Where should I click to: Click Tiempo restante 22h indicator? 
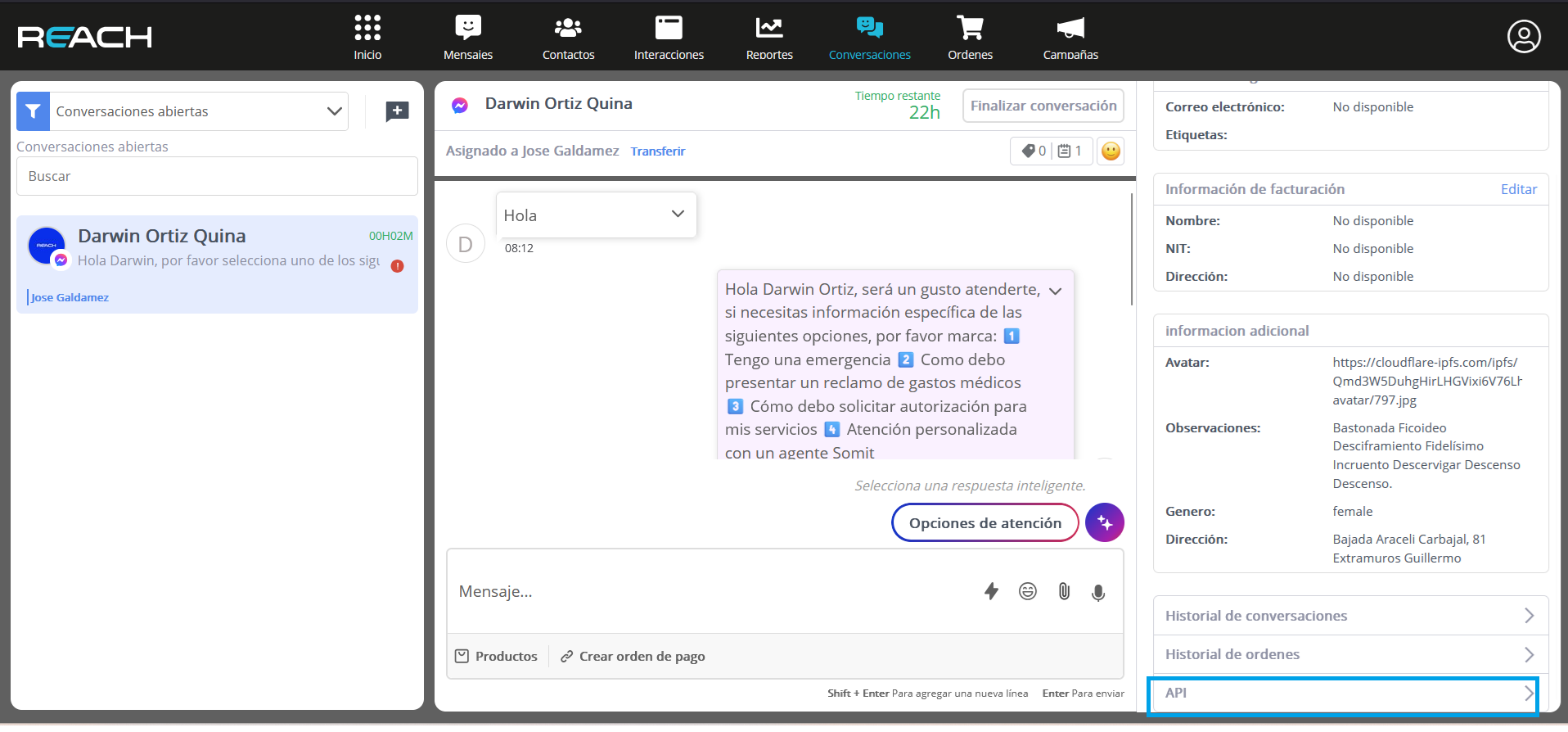[x=898, y=106]
